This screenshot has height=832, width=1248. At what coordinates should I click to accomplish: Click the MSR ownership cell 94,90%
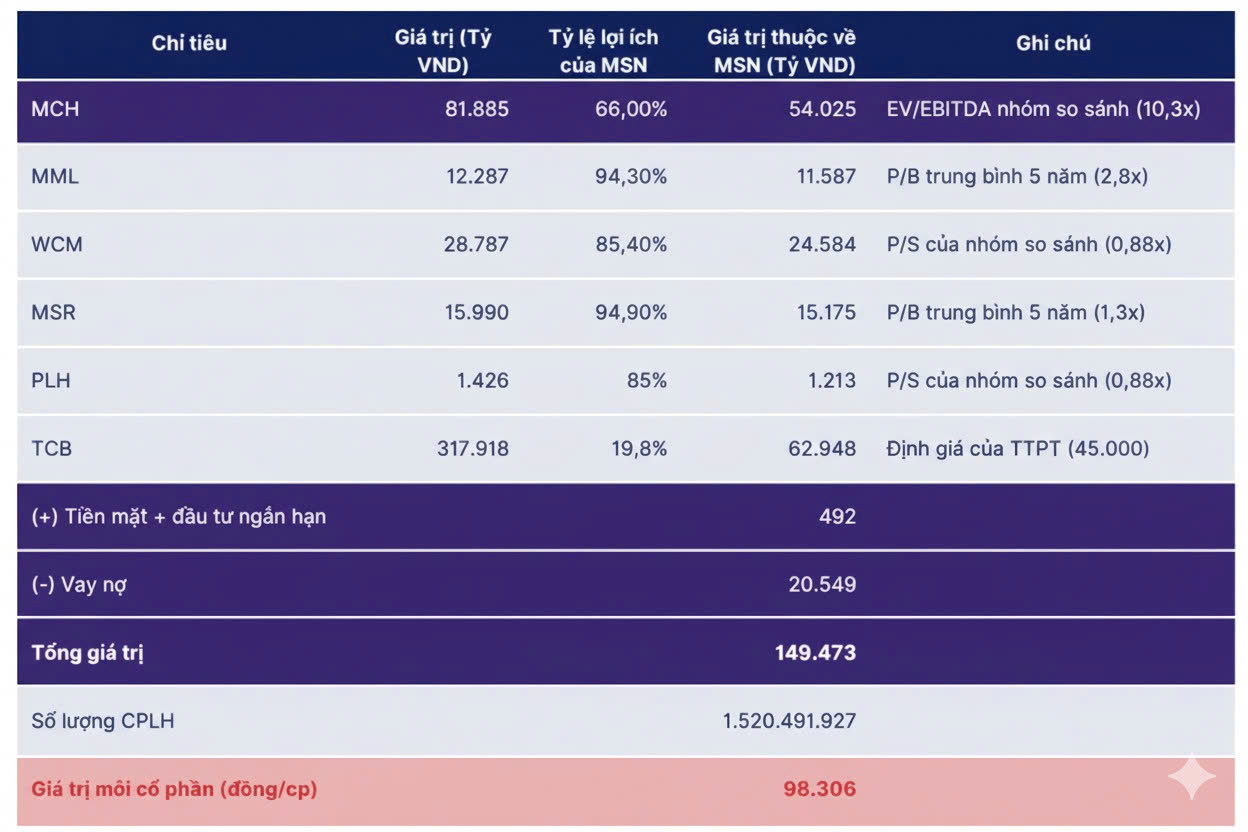[631, 313]
